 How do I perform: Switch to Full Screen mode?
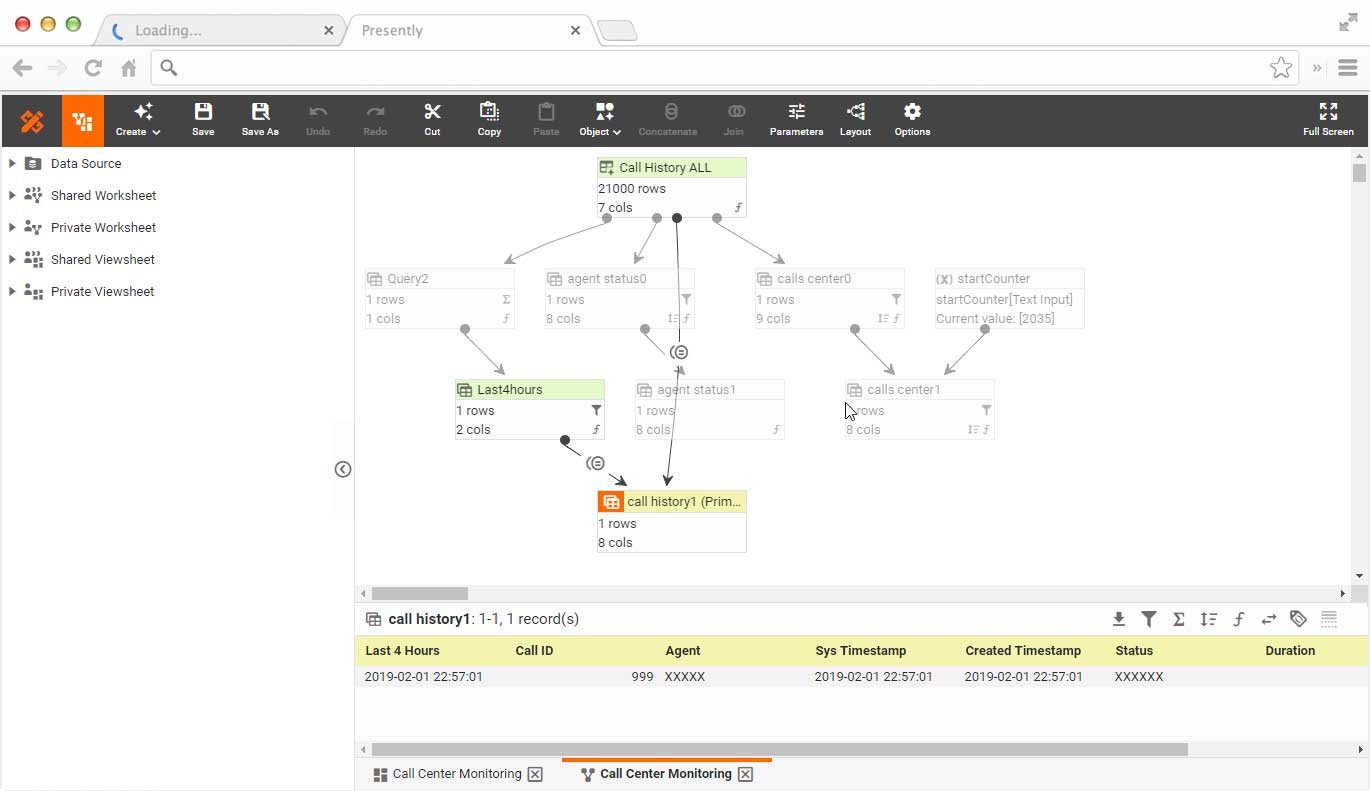(1328, 119)
